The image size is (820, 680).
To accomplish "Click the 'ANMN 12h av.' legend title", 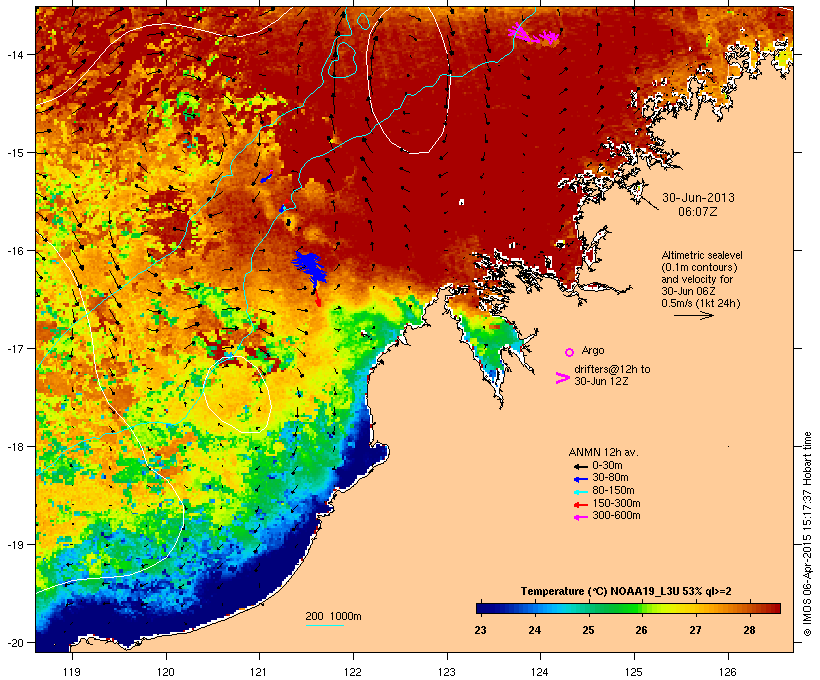I will pyautogui.click(x=603, y=452).
